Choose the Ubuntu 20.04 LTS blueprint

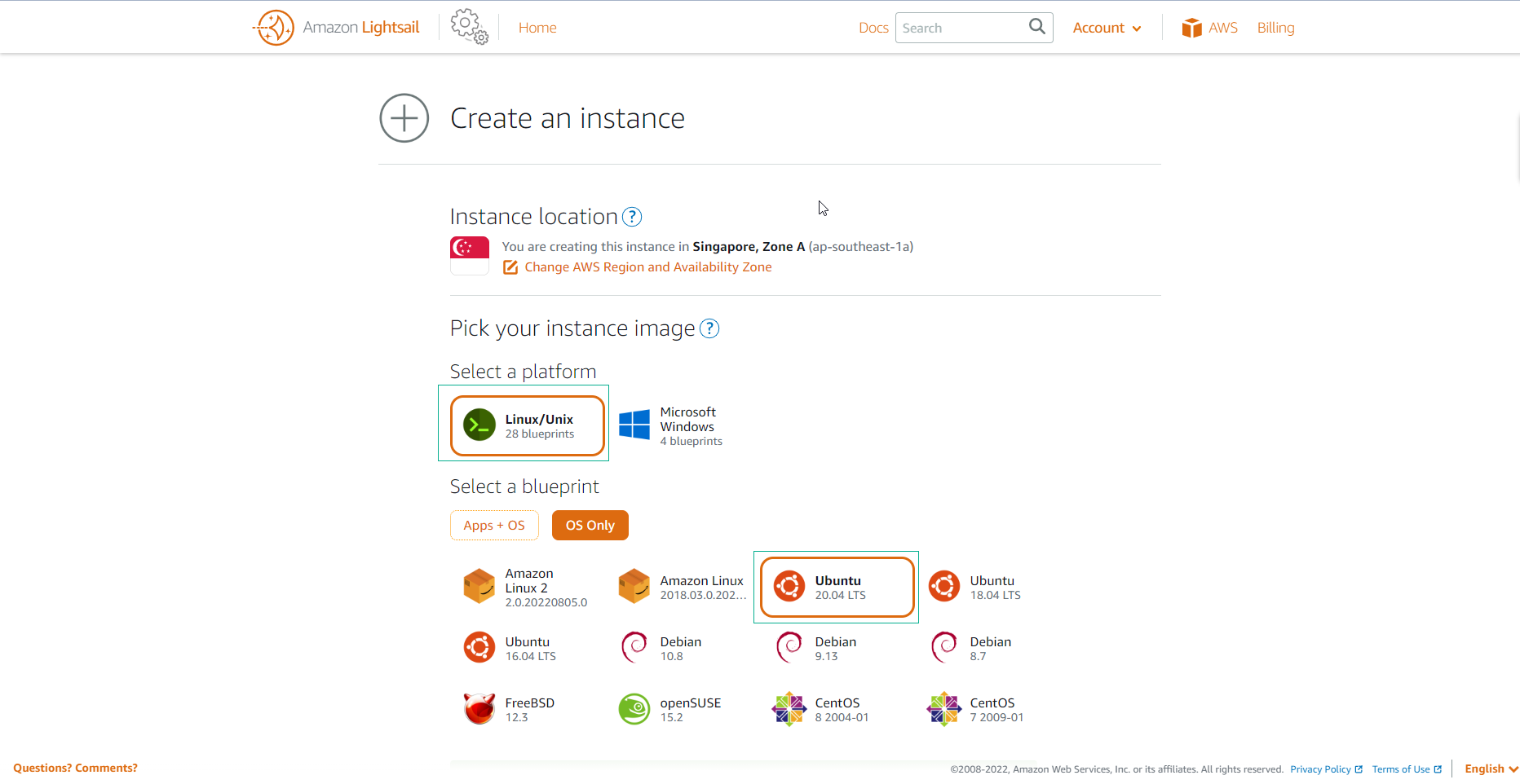[837, 588]
